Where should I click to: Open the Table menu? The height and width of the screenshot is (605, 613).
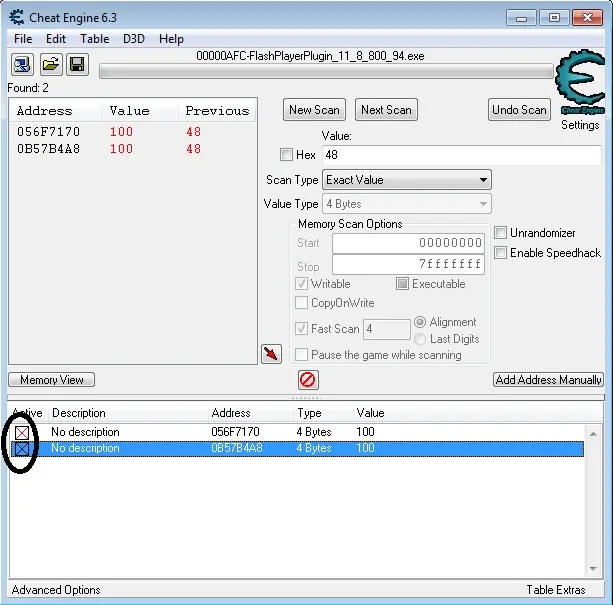95,39
